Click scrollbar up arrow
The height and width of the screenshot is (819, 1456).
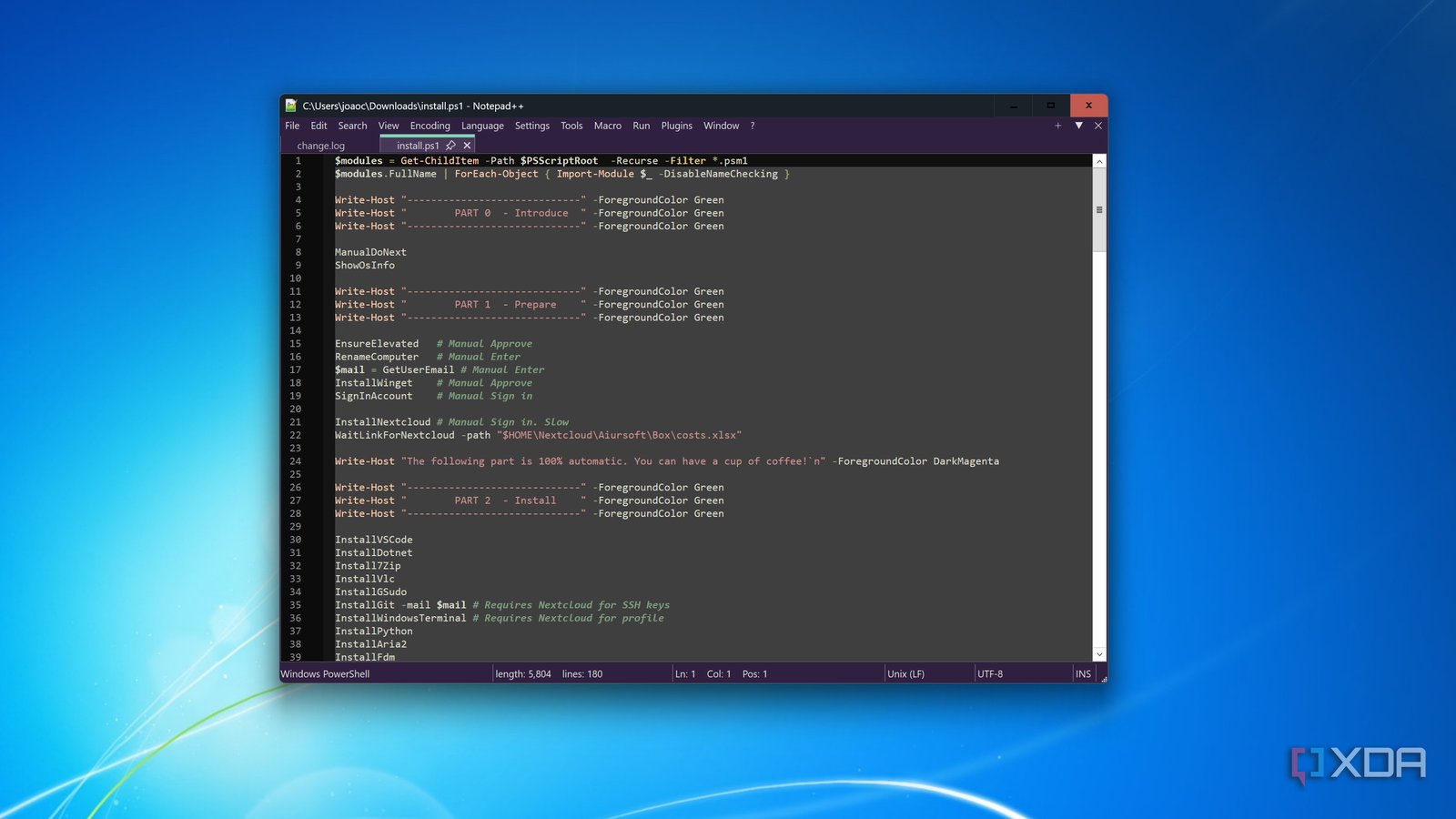1099,161
